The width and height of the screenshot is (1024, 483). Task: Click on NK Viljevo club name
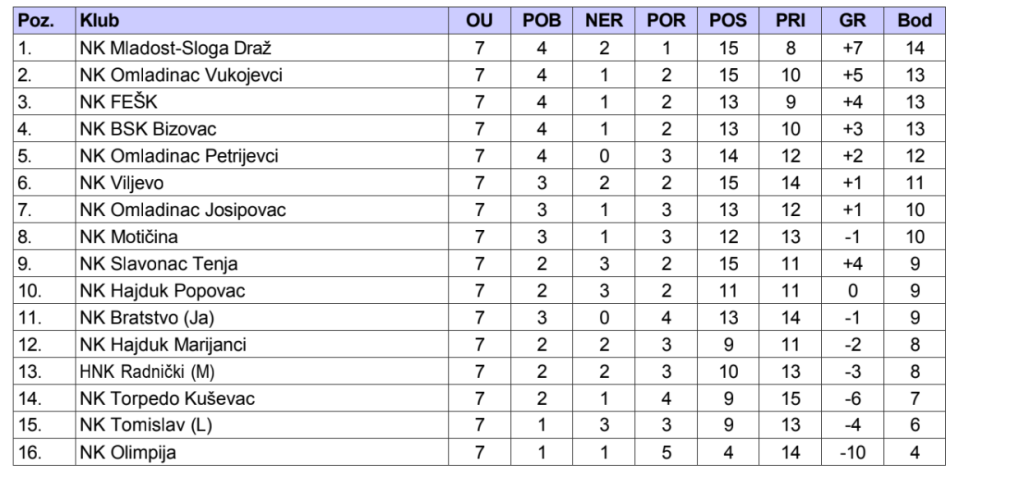[122, 183]
